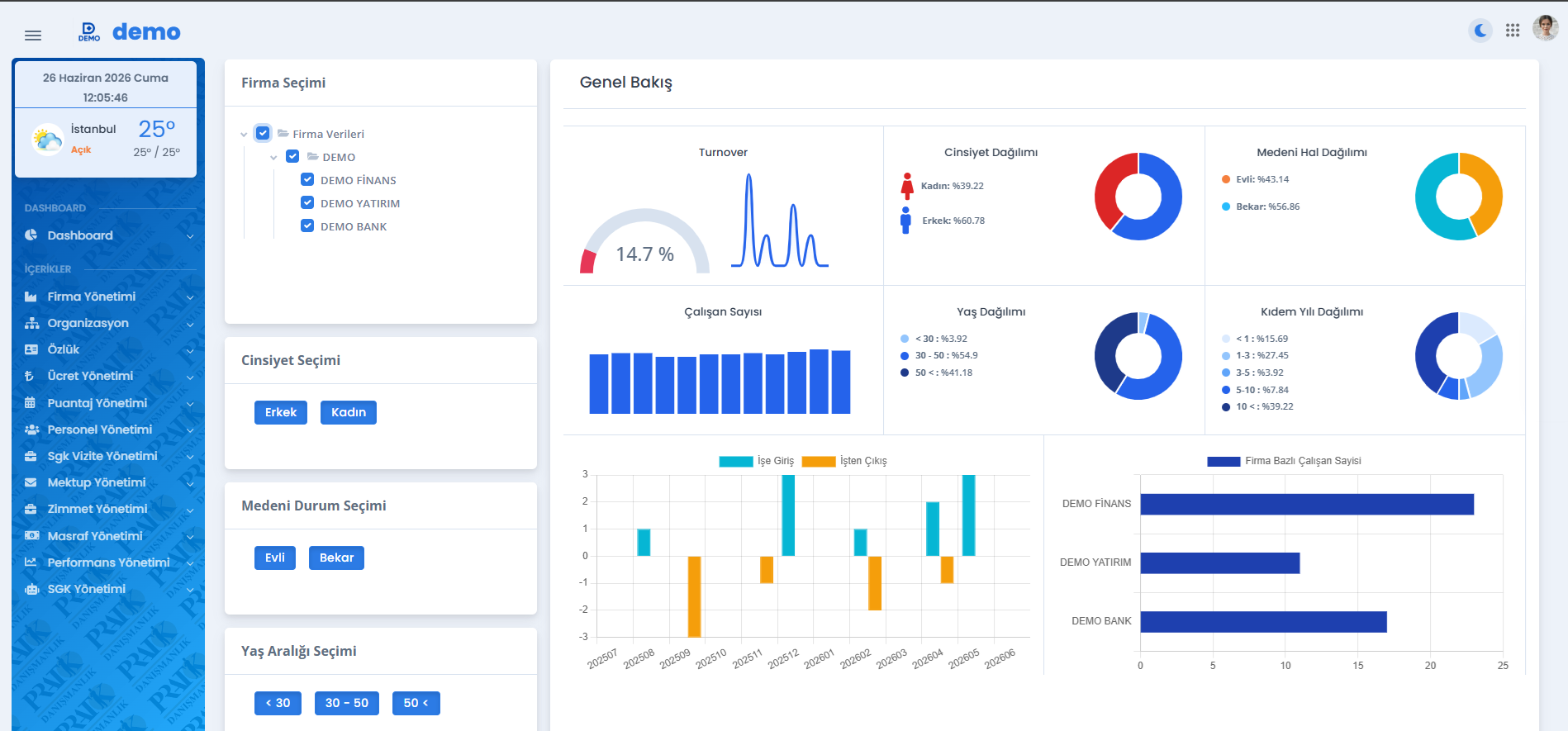
Task: Uncheck the DEMO BANK checkbox
Action: tap(307, 225)
